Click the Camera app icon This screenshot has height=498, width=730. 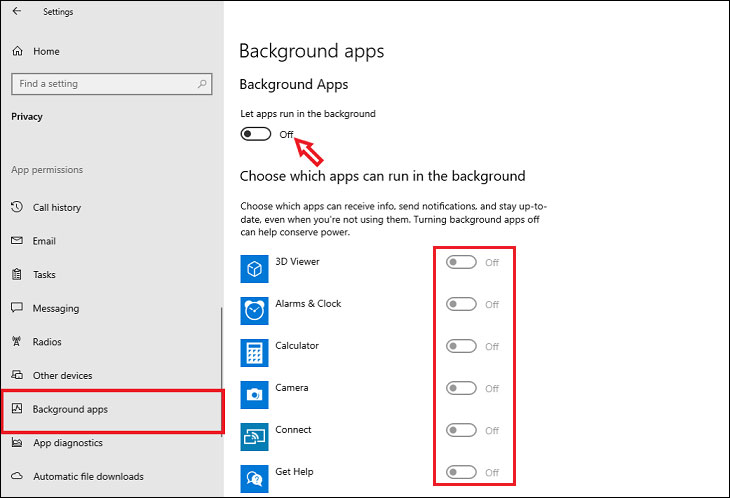tap(255, 395)
